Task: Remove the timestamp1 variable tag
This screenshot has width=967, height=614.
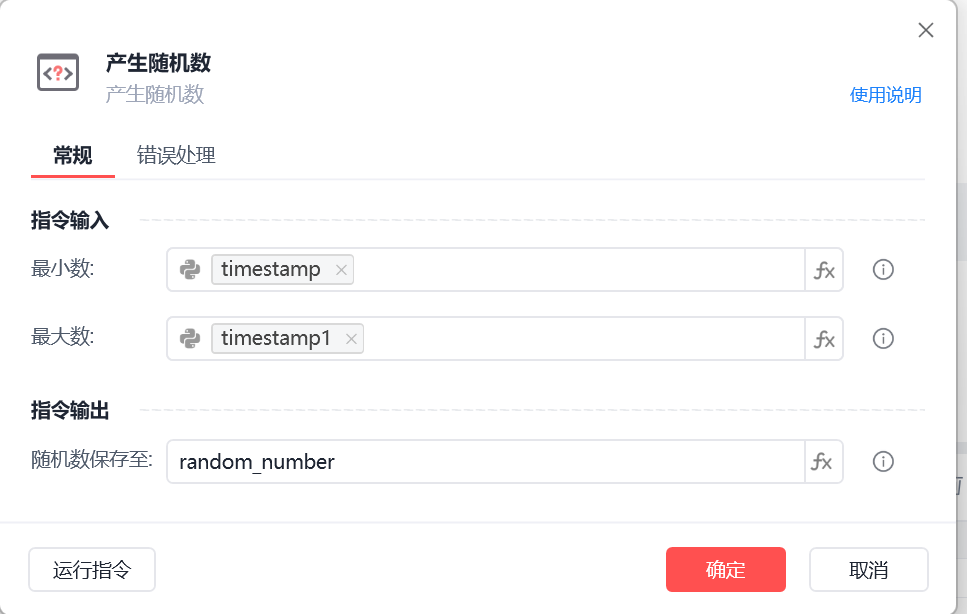Action: coord(351,339)
